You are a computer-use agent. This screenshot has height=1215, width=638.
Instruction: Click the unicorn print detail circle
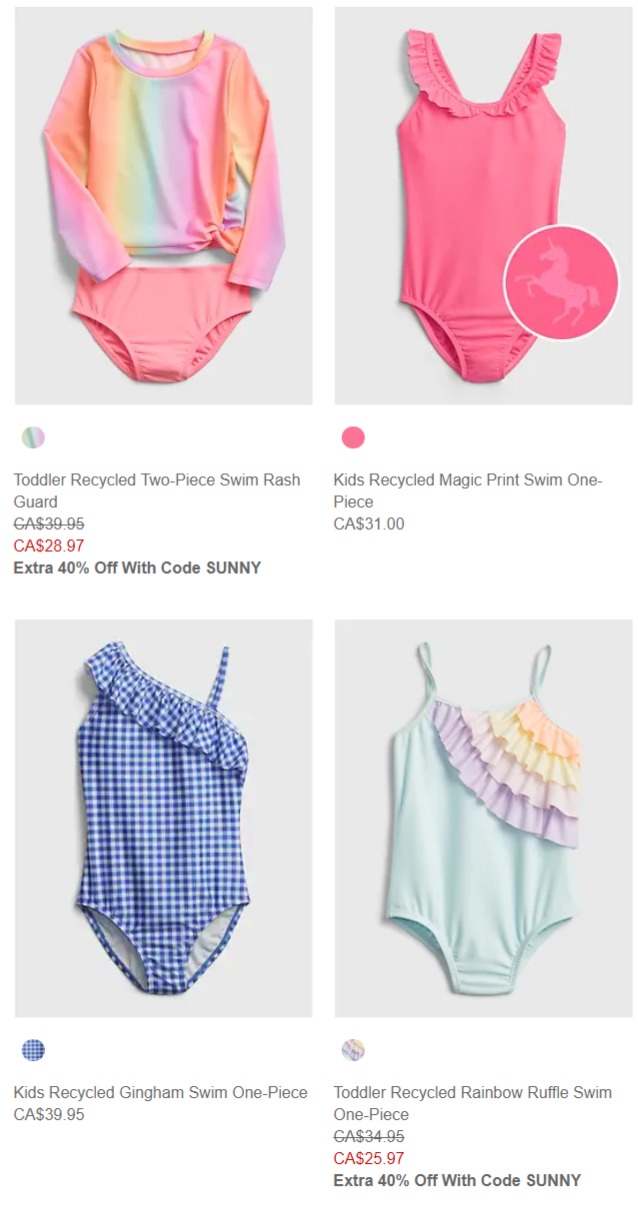[x=562, y=283]
